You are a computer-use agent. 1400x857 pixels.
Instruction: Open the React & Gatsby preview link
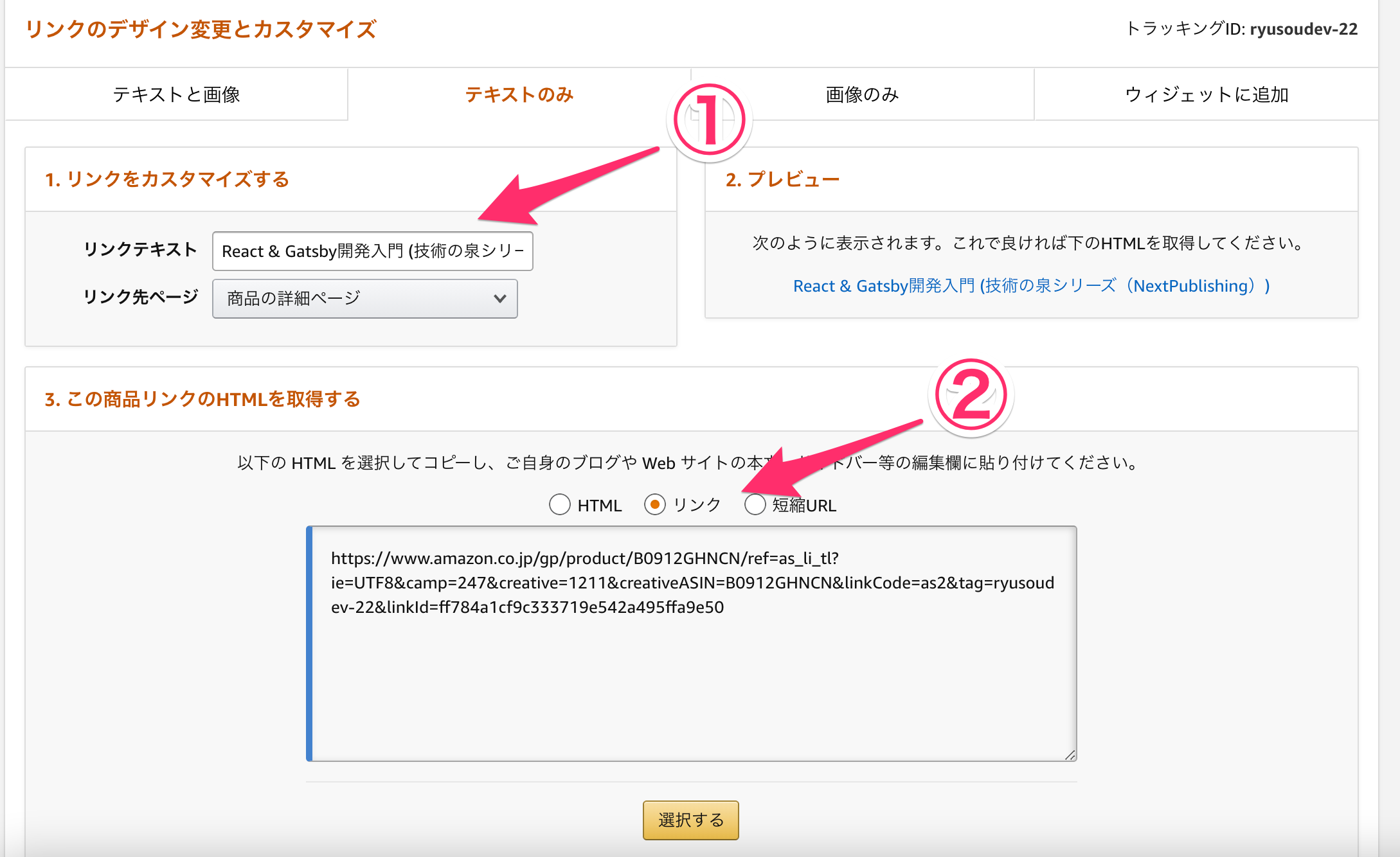(x=1031, y=286)
